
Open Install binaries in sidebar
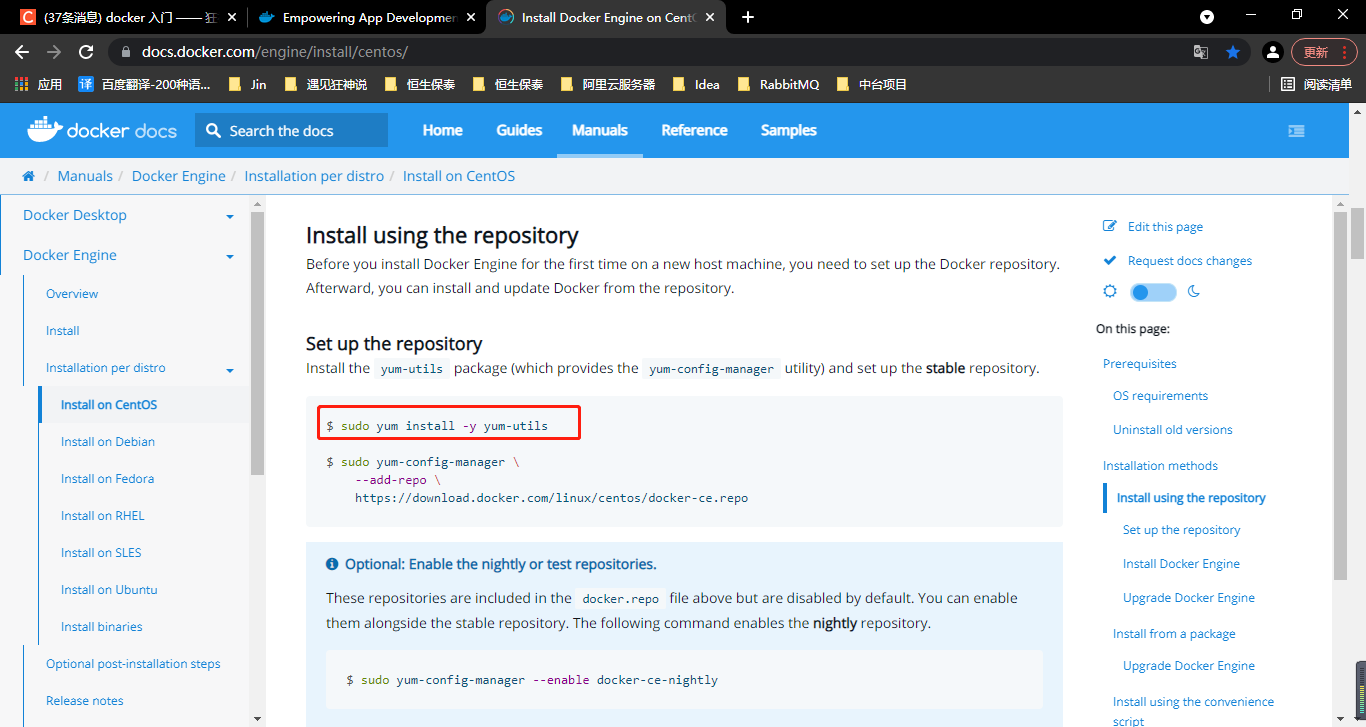click(x=101, y=627)
